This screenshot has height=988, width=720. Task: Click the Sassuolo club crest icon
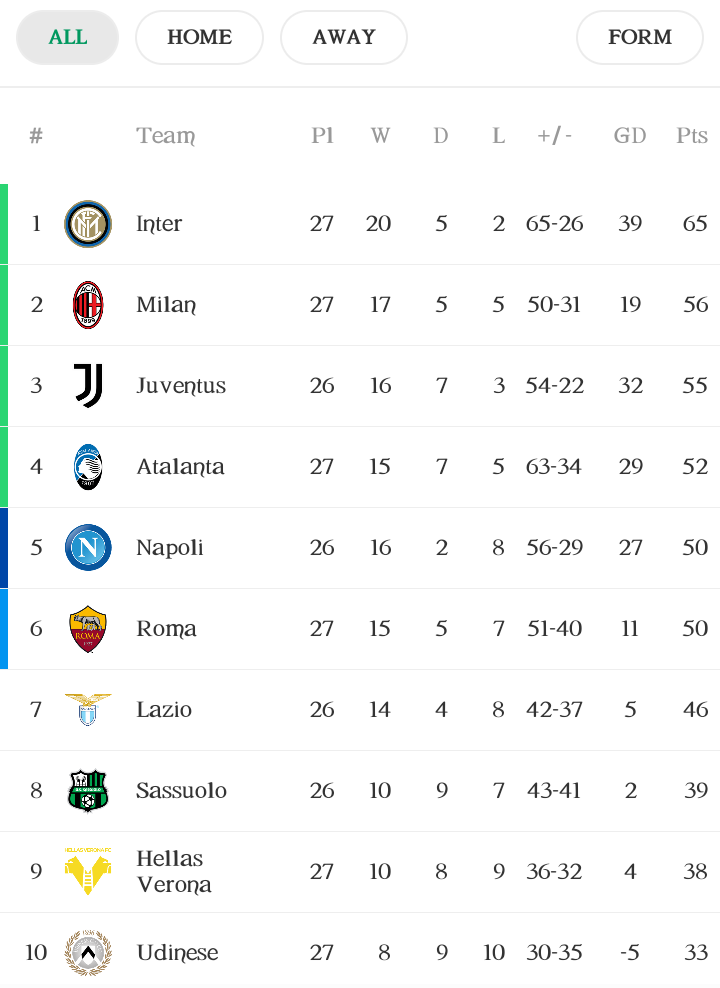tap(88, 791)
